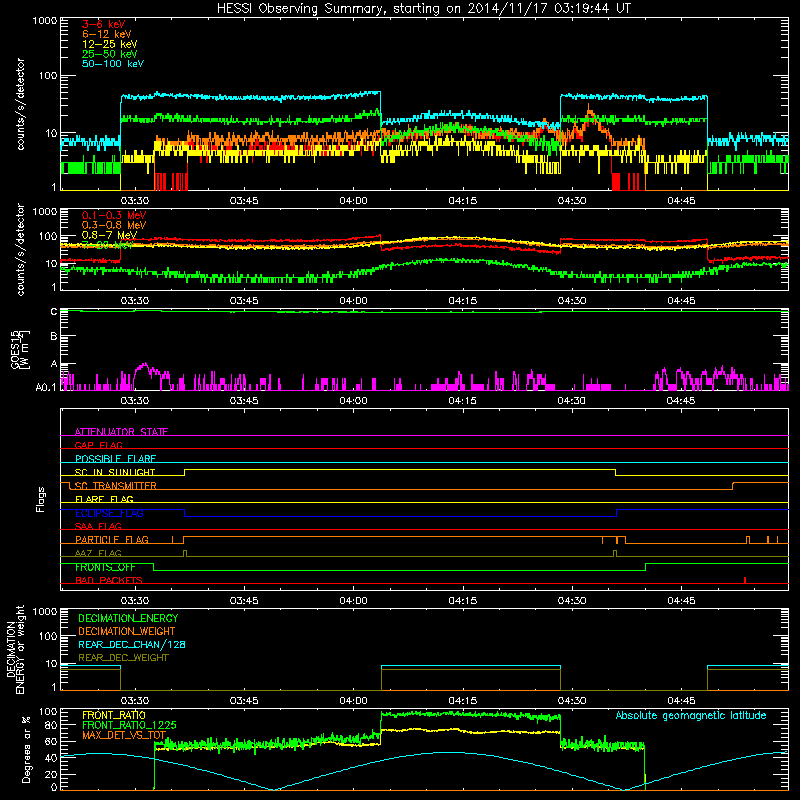This screenshot has width=800, height=800.
Task: Click the REAR_DEC_CHAN/128 legend entry
Action: click(132, 644)
